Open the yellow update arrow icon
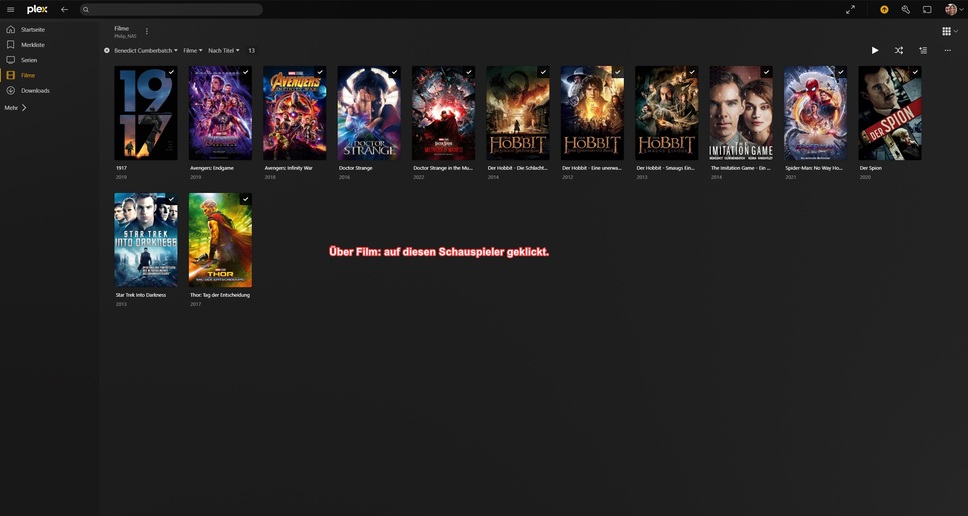The width and height of the screenshot is (968, 516). point(884,9)
